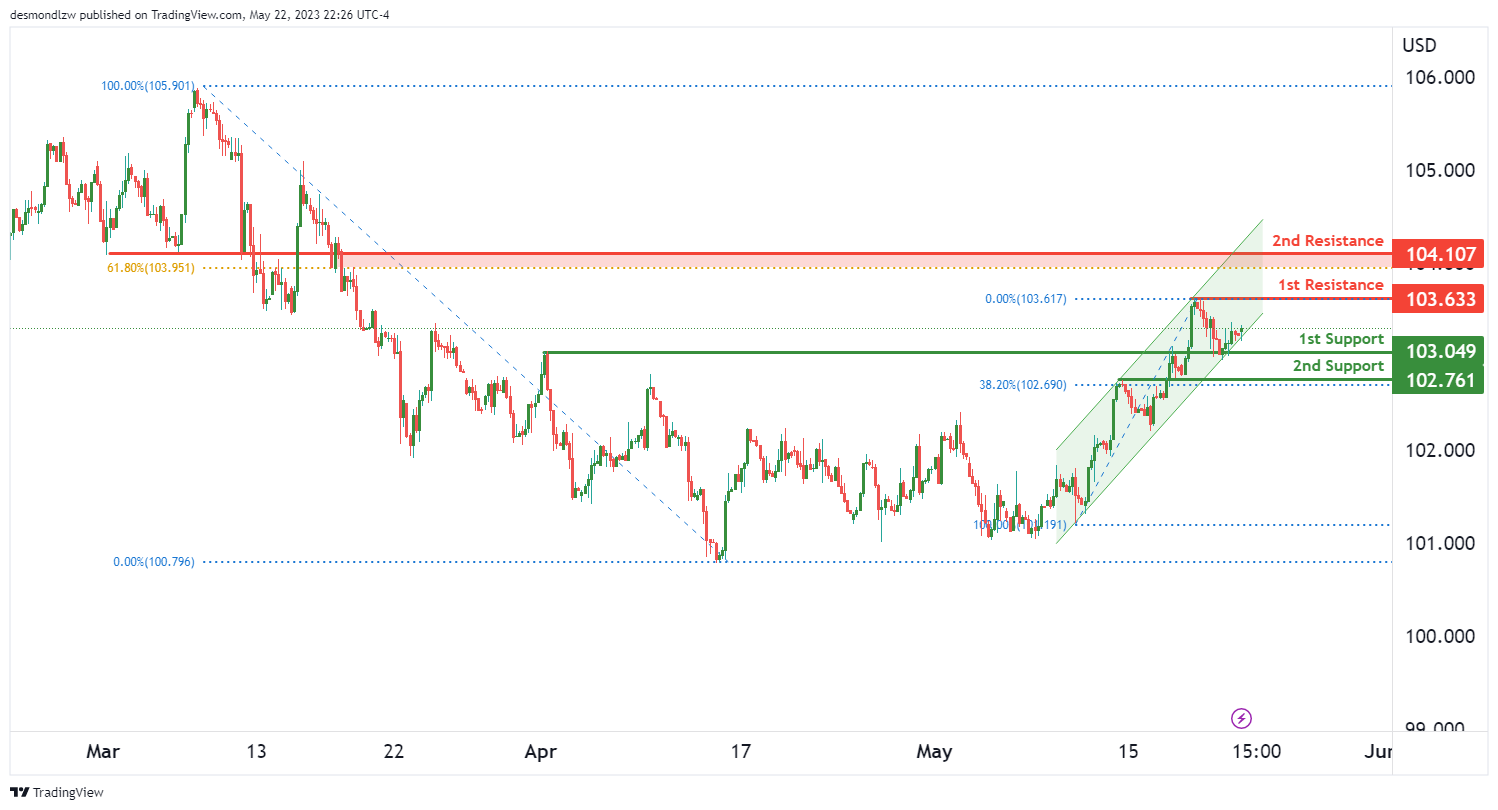Click the 2nd Support label

click(x=1338, y=366)
